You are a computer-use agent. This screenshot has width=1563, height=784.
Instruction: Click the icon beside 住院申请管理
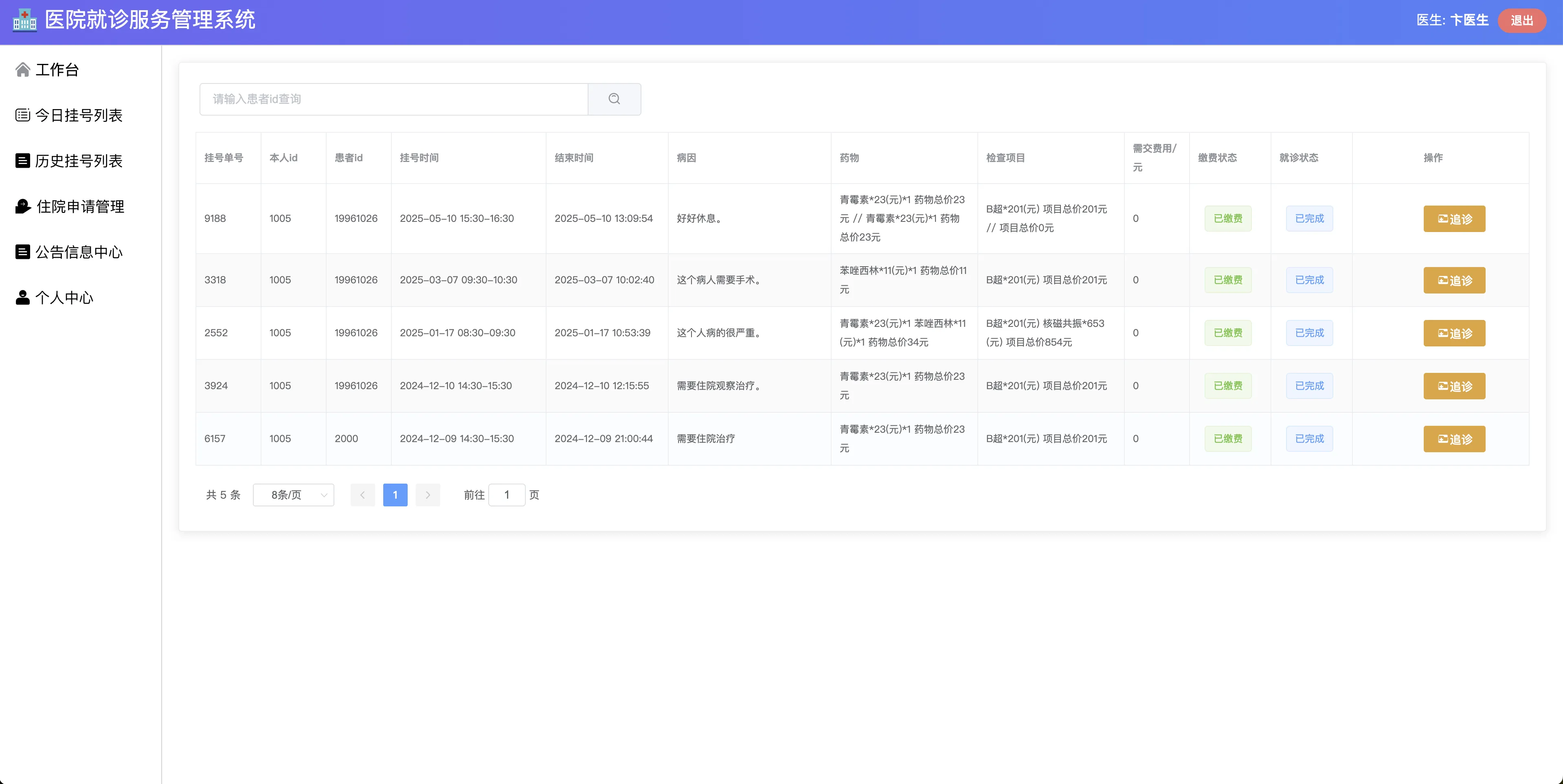22,206
